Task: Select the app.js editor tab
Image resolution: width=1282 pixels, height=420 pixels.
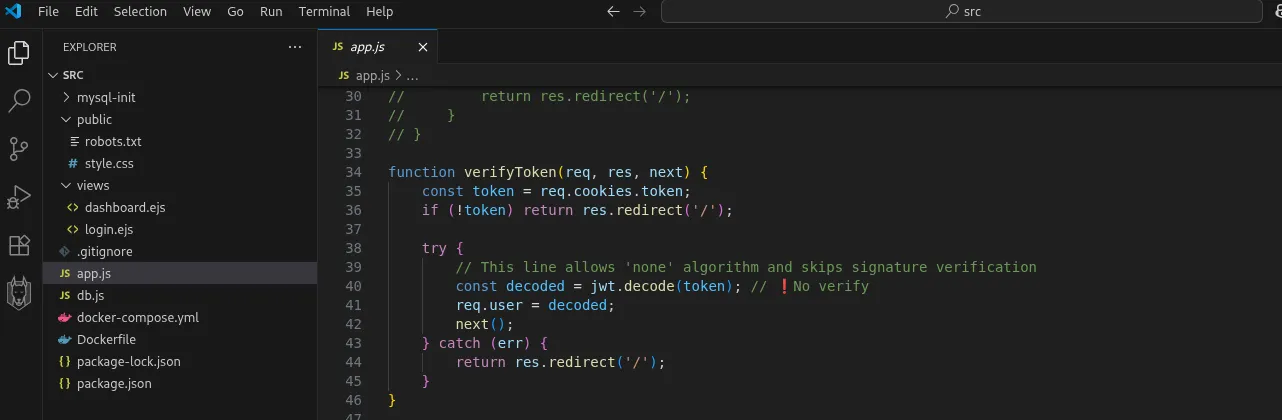Action: [x=378, y=47]
